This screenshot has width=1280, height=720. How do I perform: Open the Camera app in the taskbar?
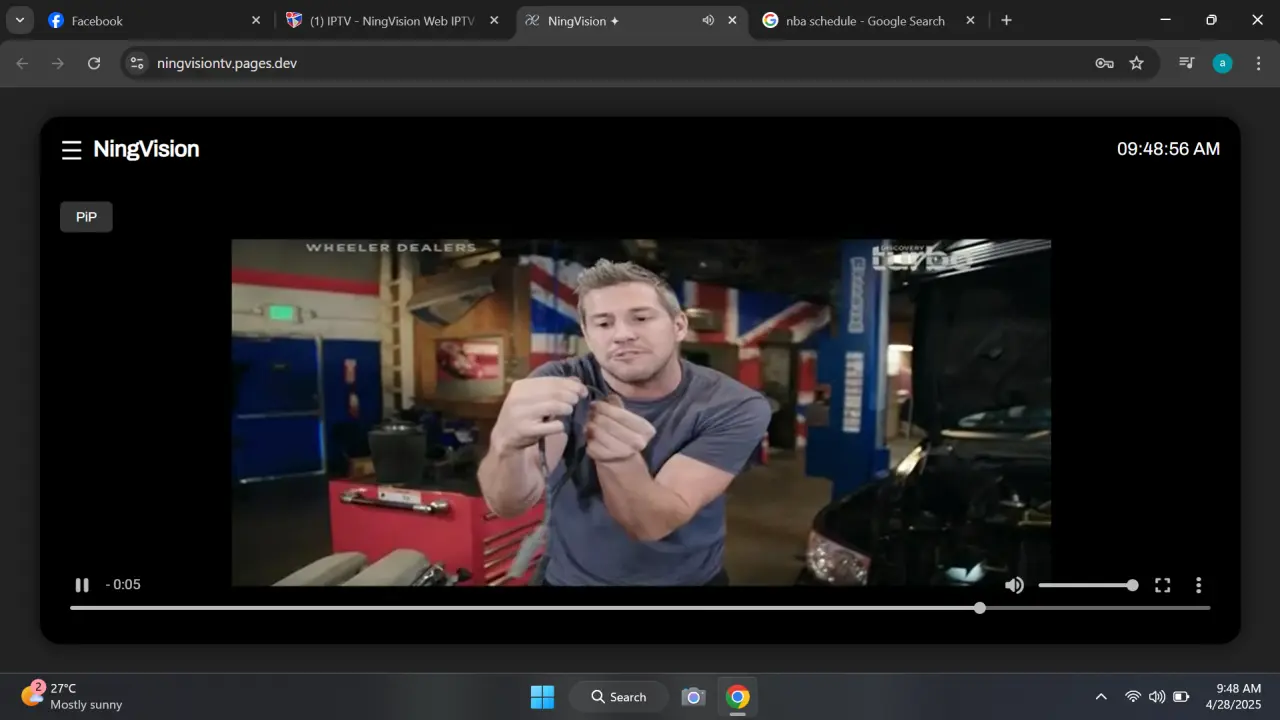tap(693, 697)
